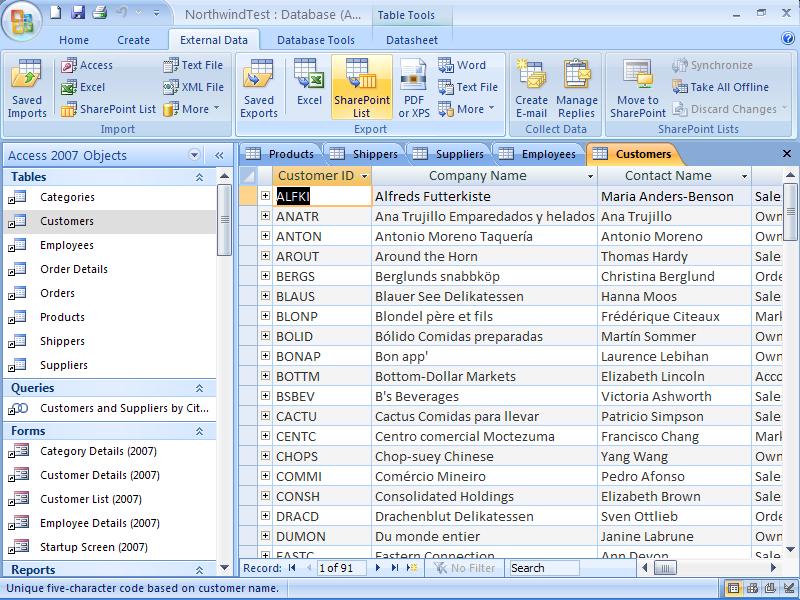Click the current record number box

(x=341, y=568)
